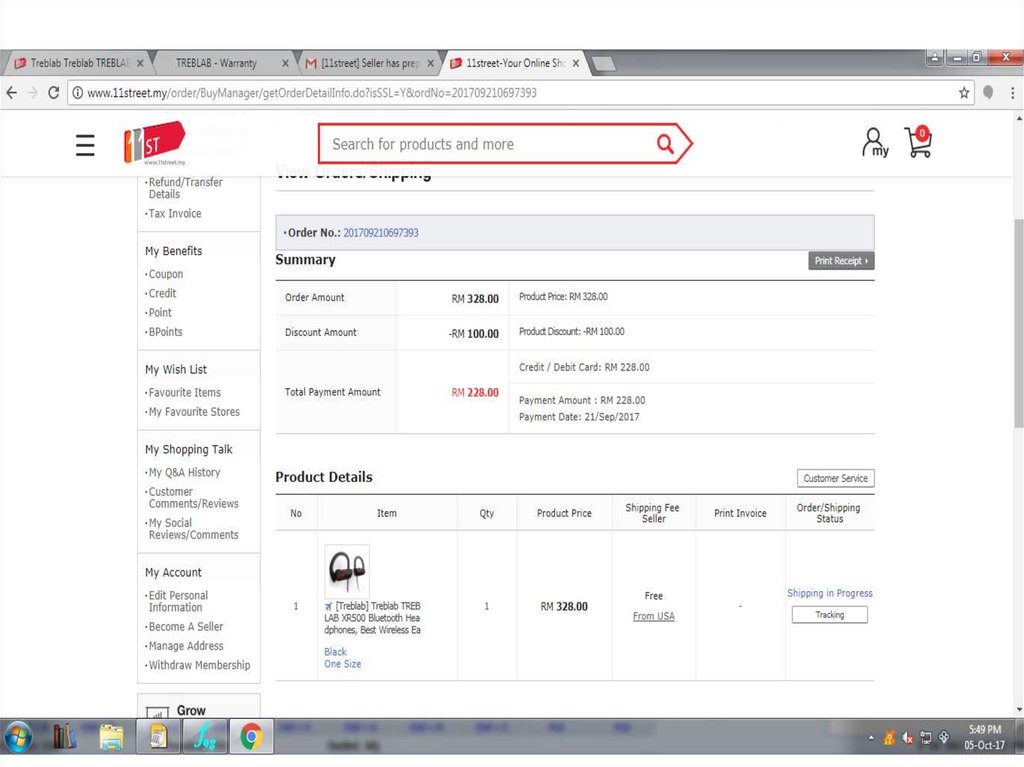Image resolution: width=1024 pixels, height=767 pixels.
Task: Reload the page in browser
Action: point(55,93)
